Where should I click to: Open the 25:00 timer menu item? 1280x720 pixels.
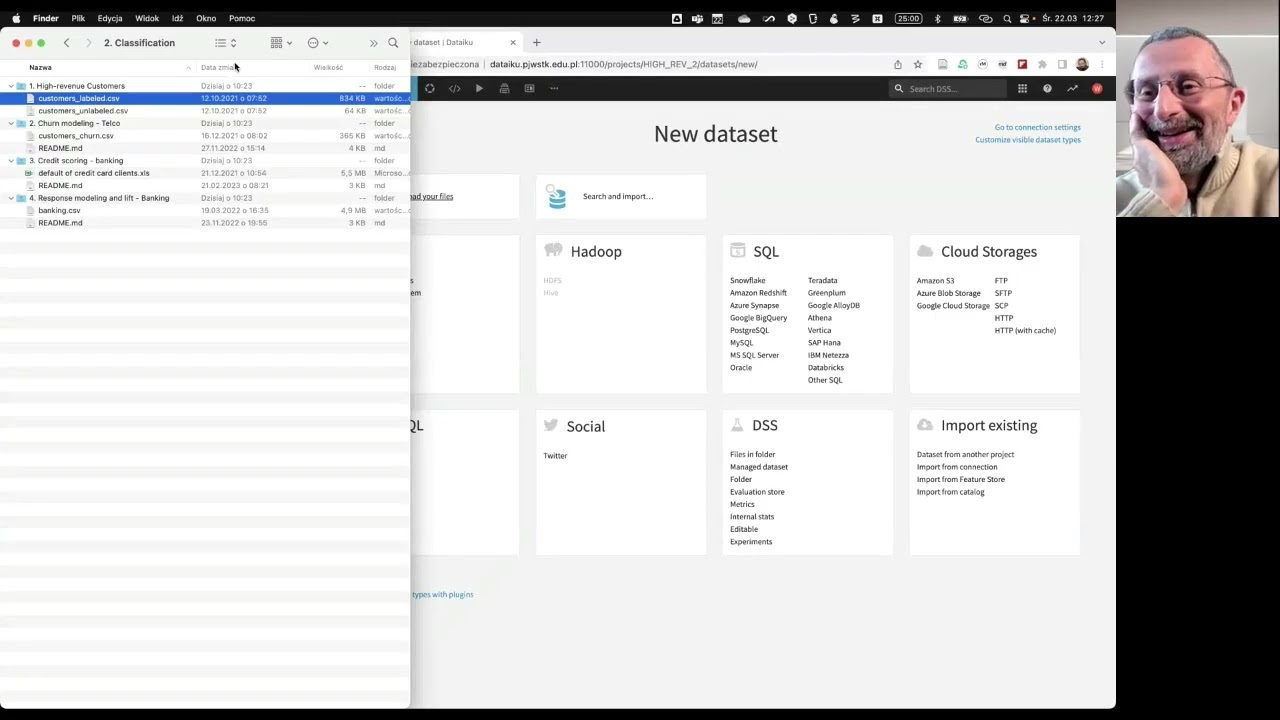(x=908, y=18)
